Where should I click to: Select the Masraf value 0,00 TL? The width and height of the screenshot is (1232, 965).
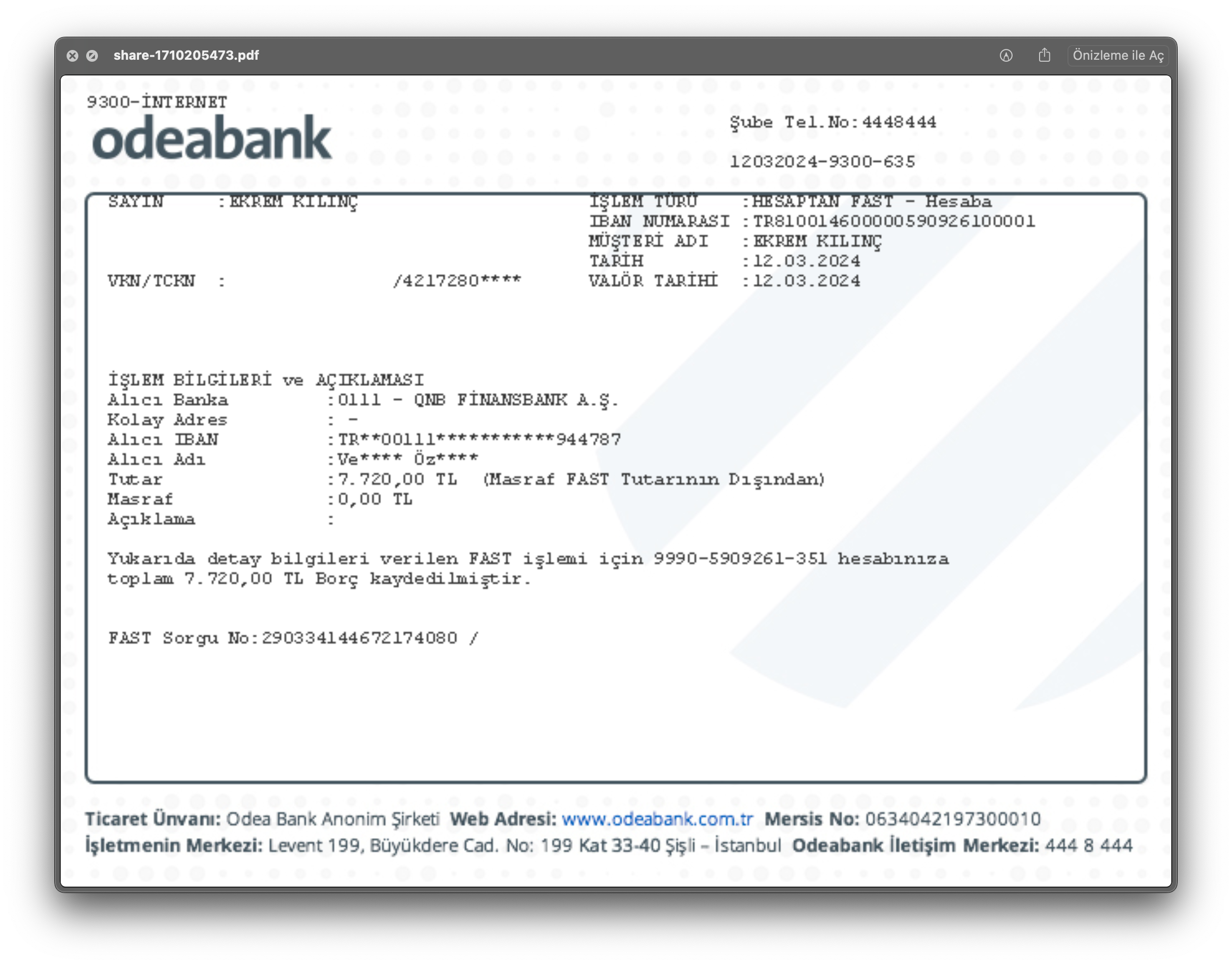375,500
